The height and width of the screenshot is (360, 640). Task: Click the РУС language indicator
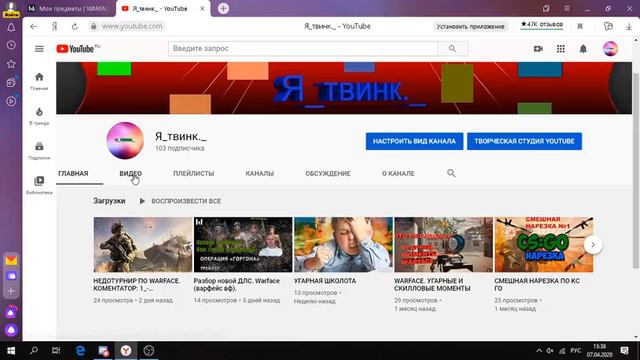(x=576, y=351)
